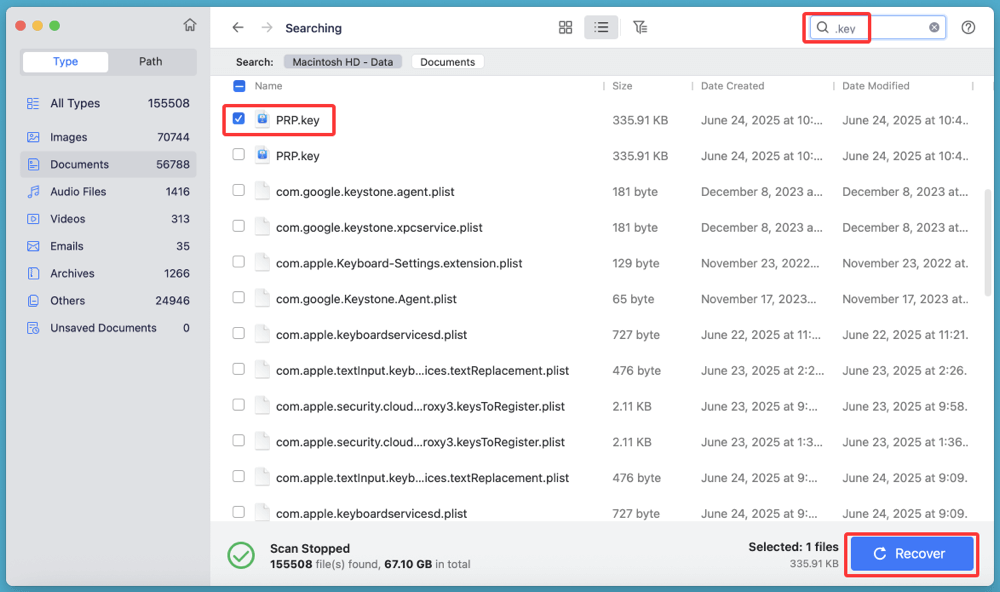Viewport: 1000px width, 592px height.
Task: Open the Images category
Action: click(x=67, y=136)
